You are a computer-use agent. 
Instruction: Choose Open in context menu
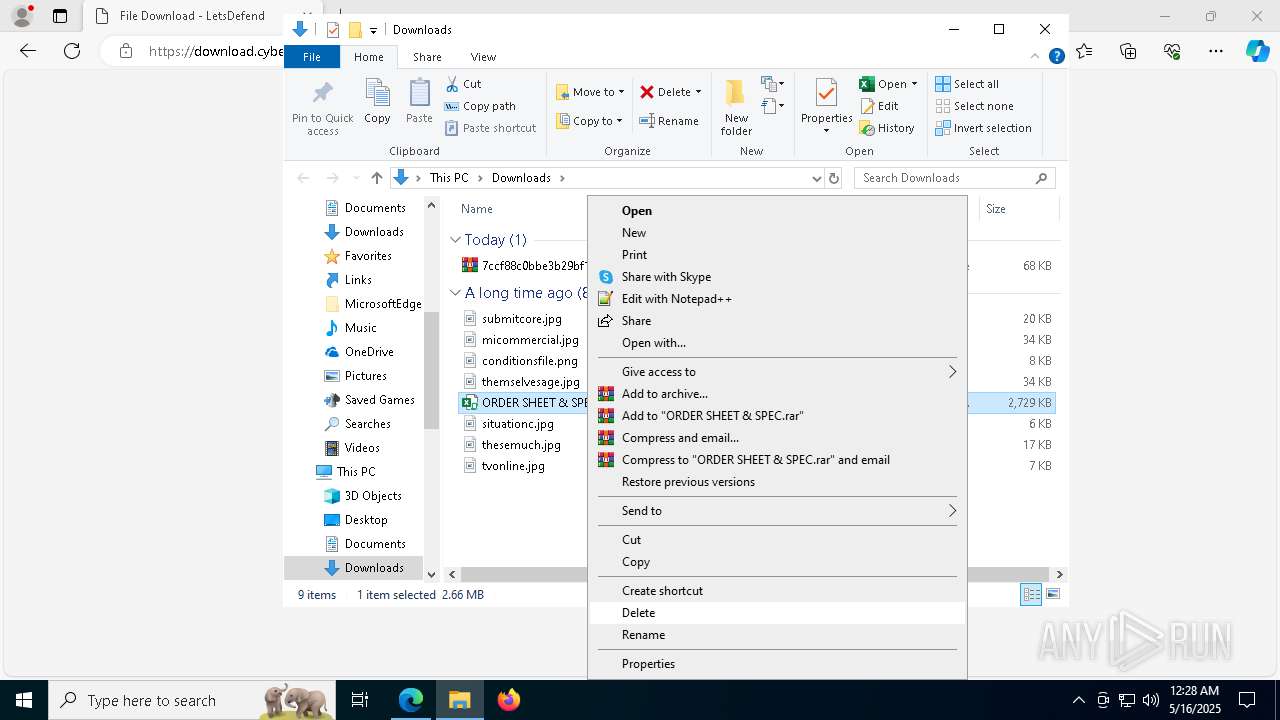pyautogui.click(x=776, y=211)
